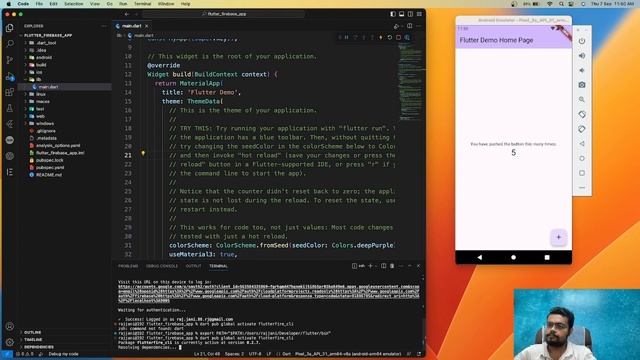Open the Extensions view
Image resolution: width=640 pixels, height=360 pixels.
pos(10,92)
